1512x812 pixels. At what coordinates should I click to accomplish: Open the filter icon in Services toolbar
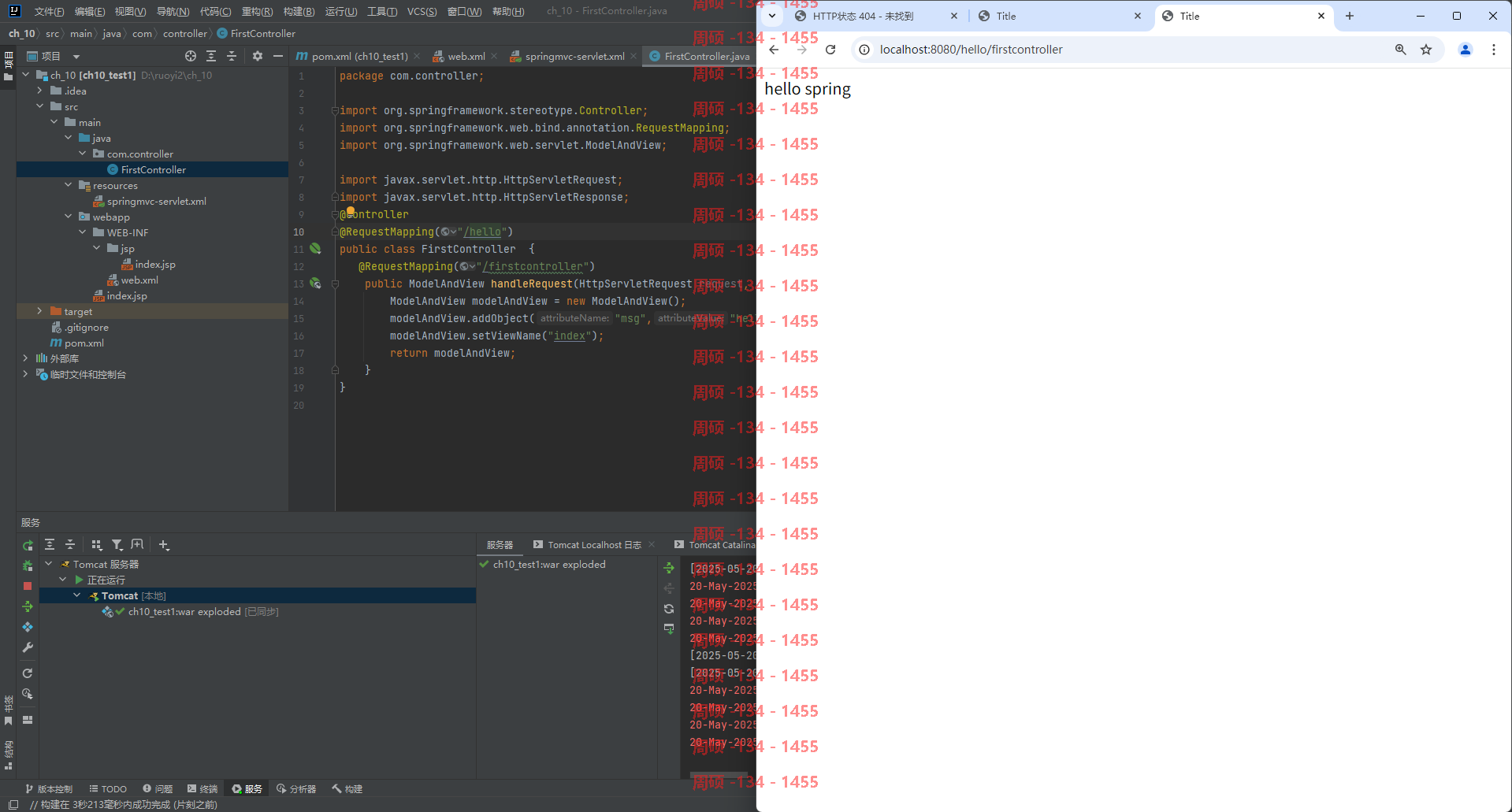pos(117,544)
